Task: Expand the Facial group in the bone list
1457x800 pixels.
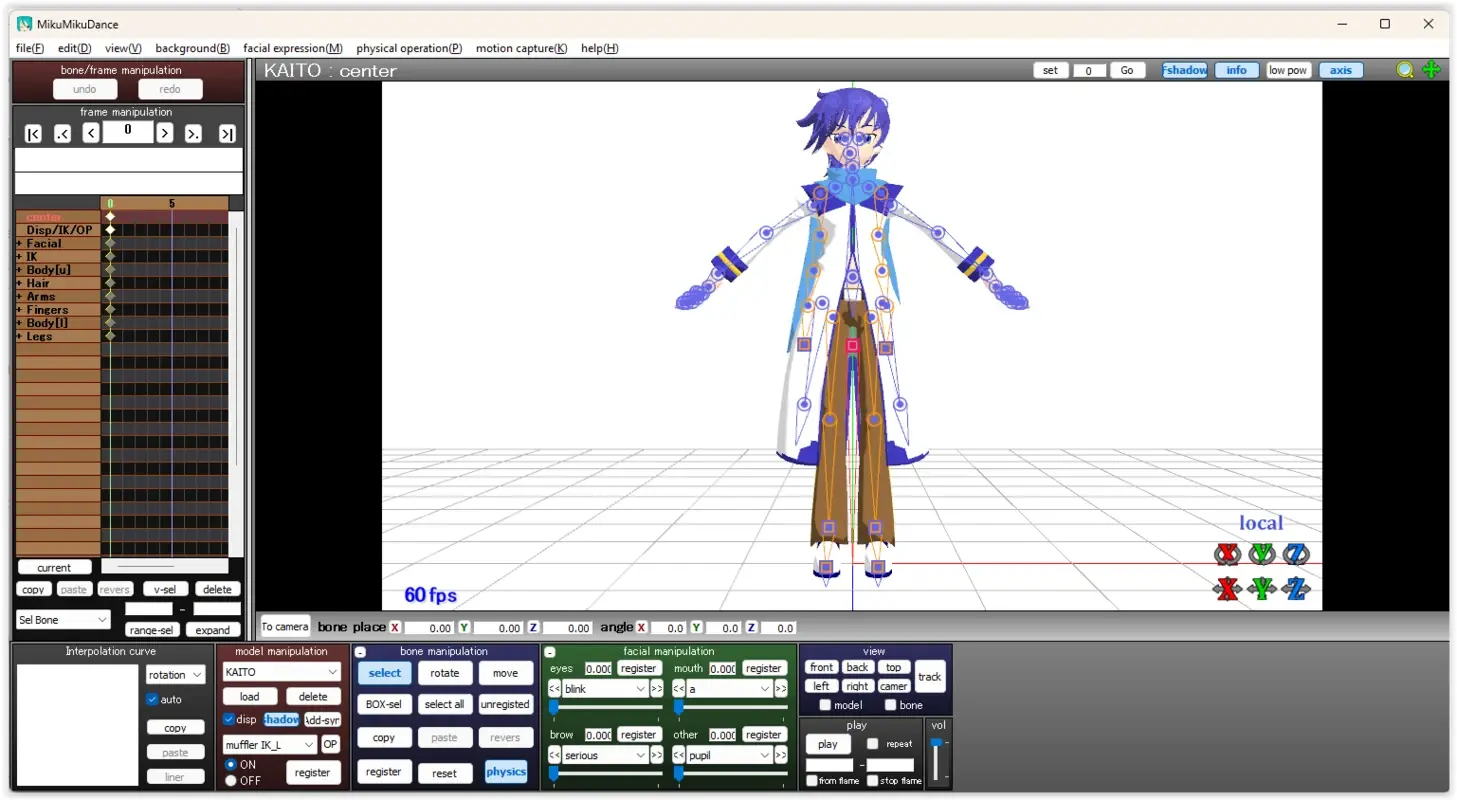Action: [20, 243]
